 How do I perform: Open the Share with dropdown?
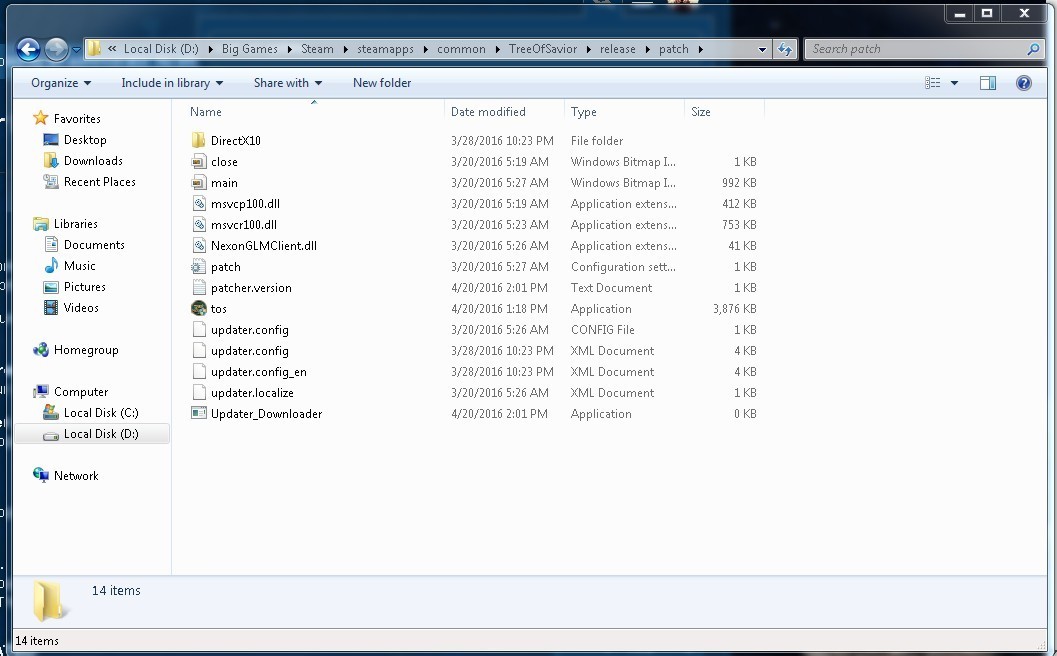click(287, 83)
